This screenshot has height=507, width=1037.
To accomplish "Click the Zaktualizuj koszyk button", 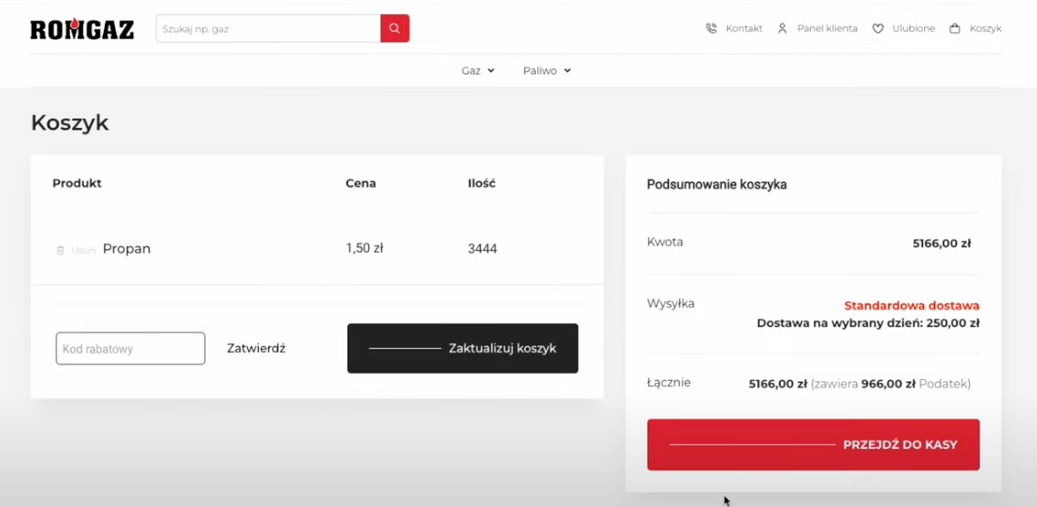I will pyautogui.click(x=462, y=348).
